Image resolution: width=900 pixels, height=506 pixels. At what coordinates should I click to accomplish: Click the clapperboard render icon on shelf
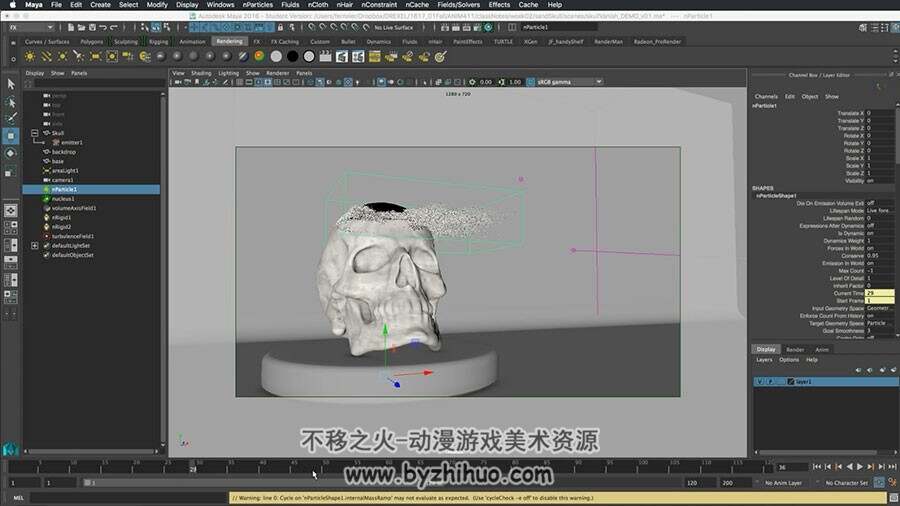[325, 56]
